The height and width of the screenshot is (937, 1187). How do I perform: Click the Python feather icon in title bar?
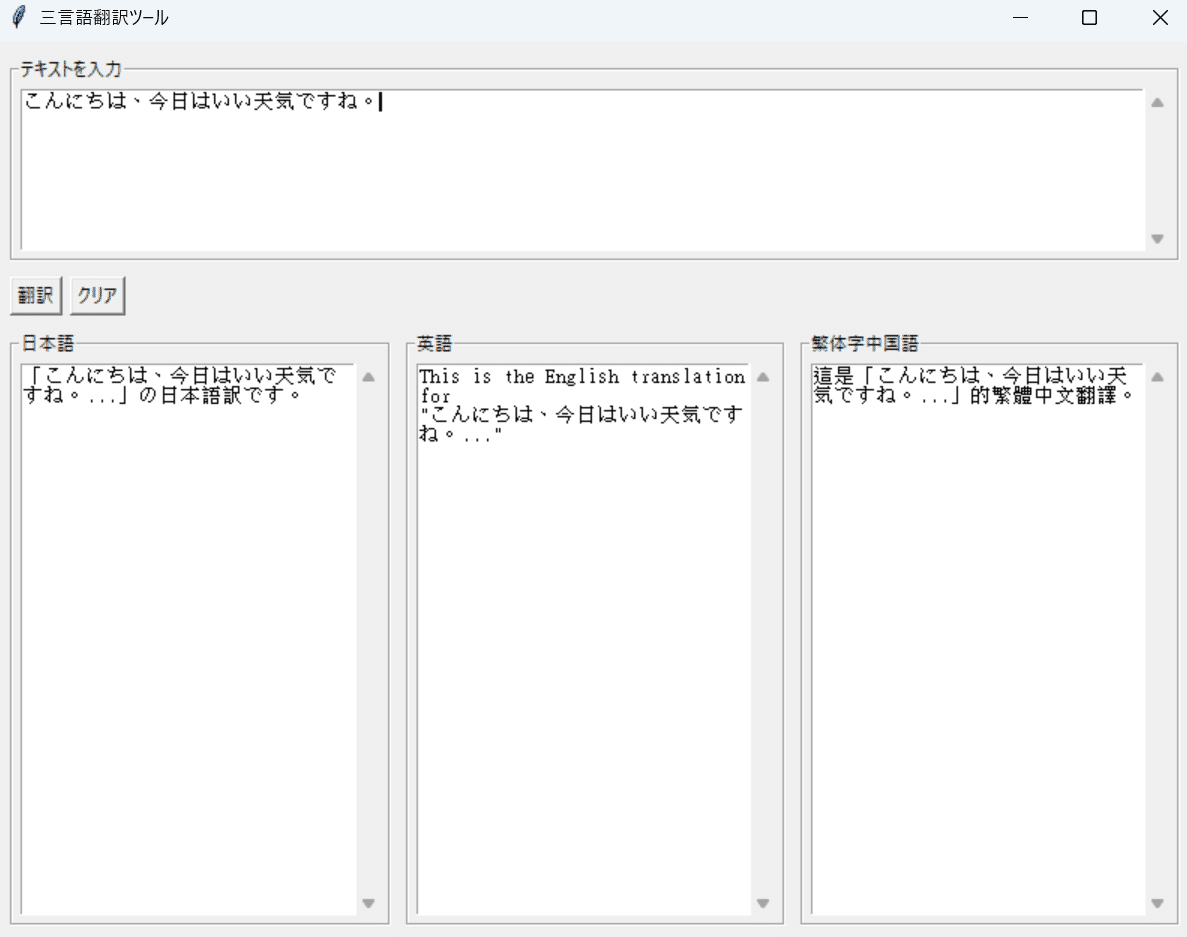coord(17,17)
